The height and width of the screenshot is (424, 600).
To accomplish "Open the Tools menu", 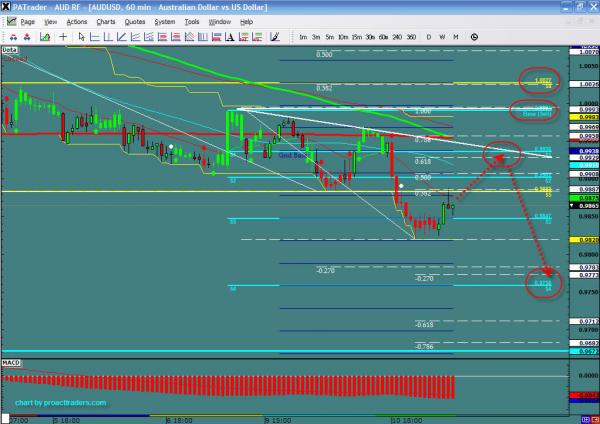I will tap(192, 20).
